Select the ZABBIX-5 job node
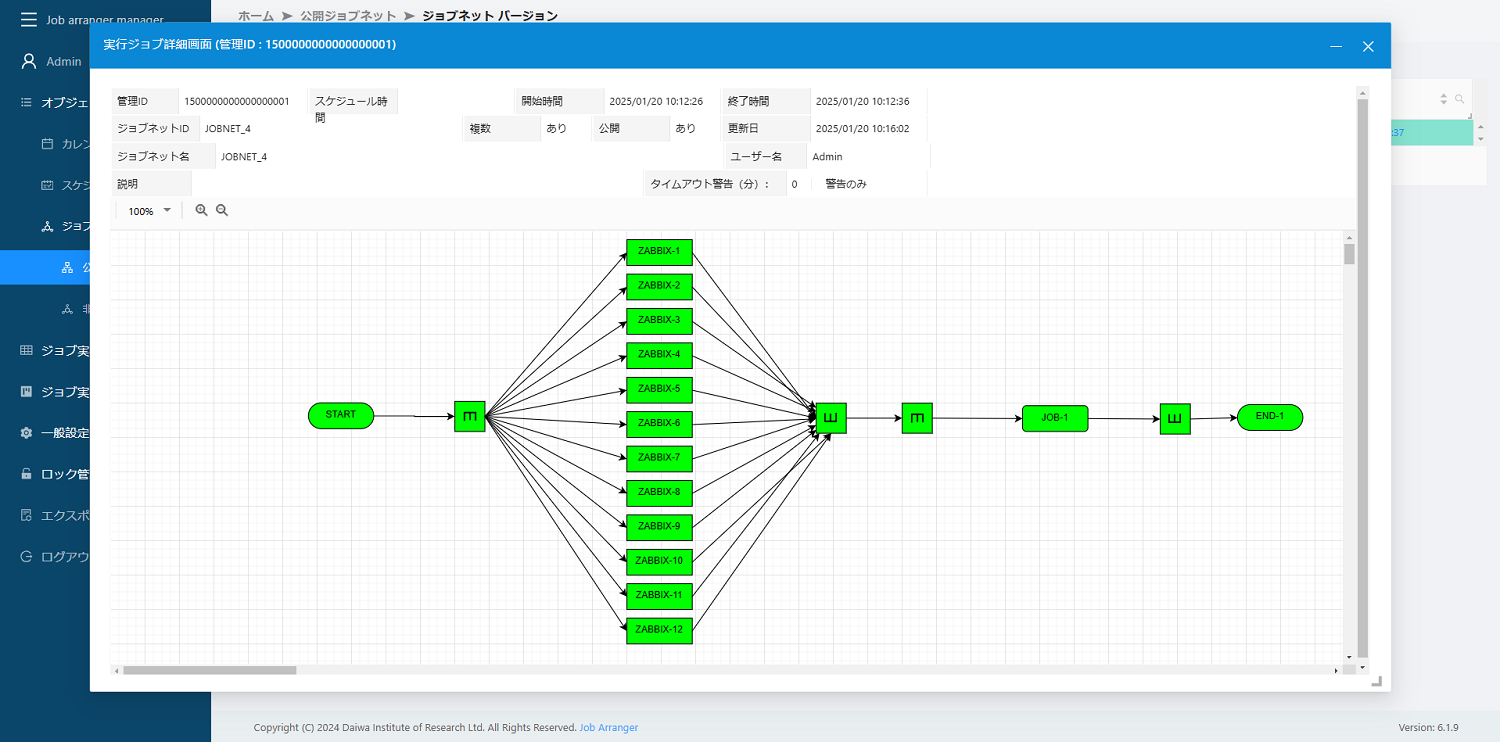The height and width of the screenshot is (742, 1500). [659, 390]
